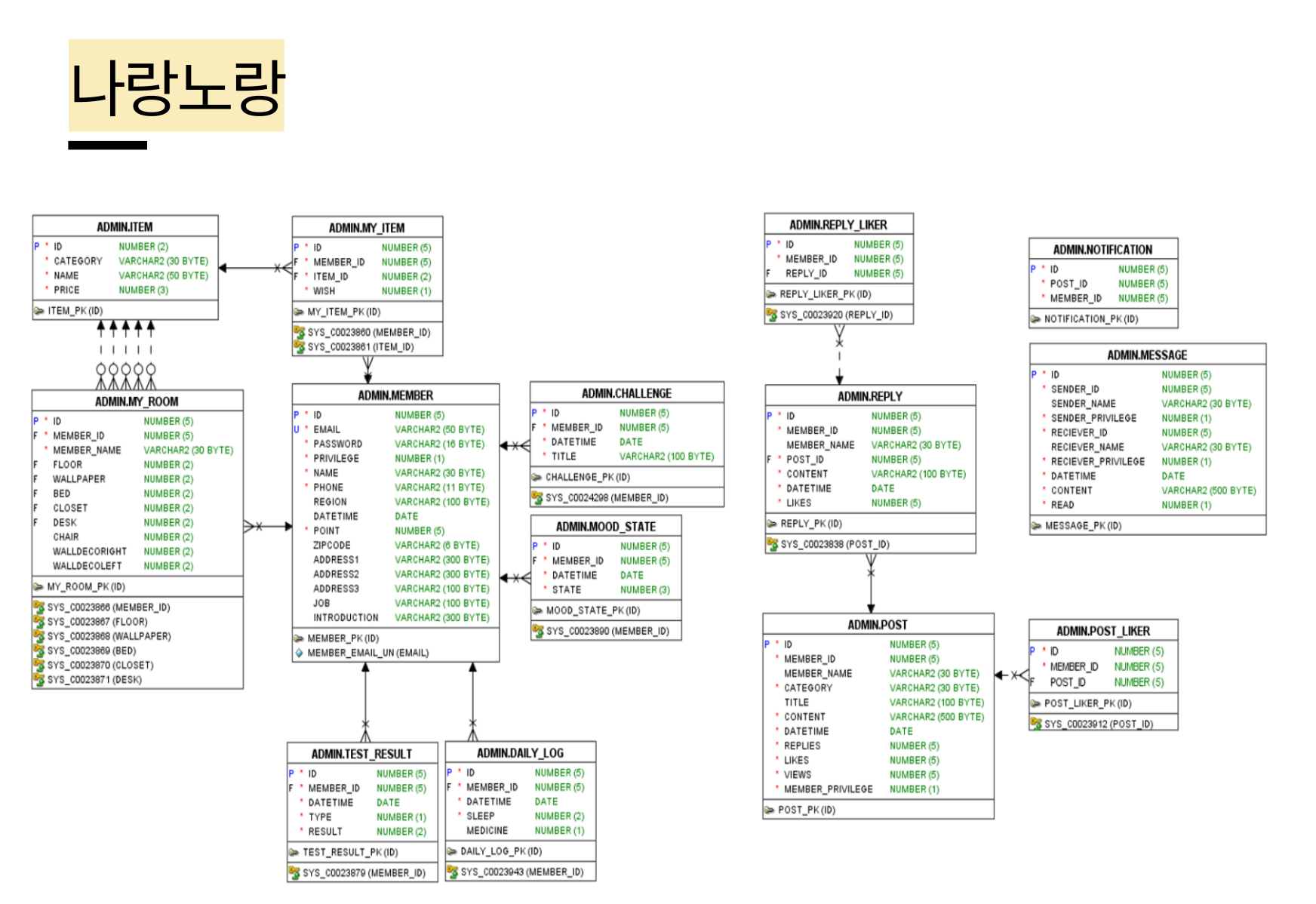The image size is (1316, 904).
Task: Select the foreign key icon for SYS_C0023860 (MEMBER_ID)
Action: (x=299, y=332)
